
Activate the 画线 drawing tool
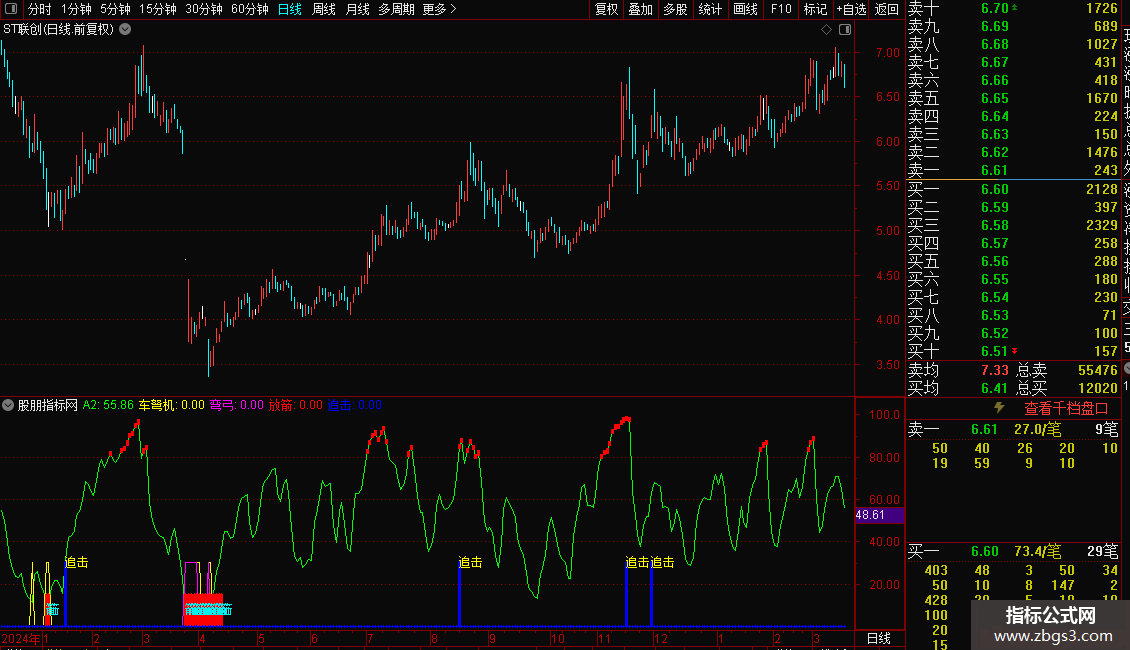(x=745, y=9)
